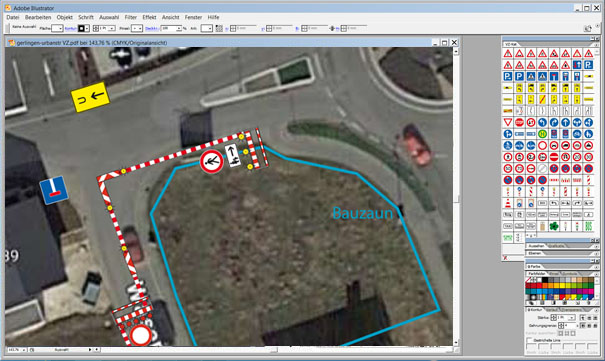This screenshot has width=605, height=361.
Task: Open the Fenster menu
Action: point(193,17)
